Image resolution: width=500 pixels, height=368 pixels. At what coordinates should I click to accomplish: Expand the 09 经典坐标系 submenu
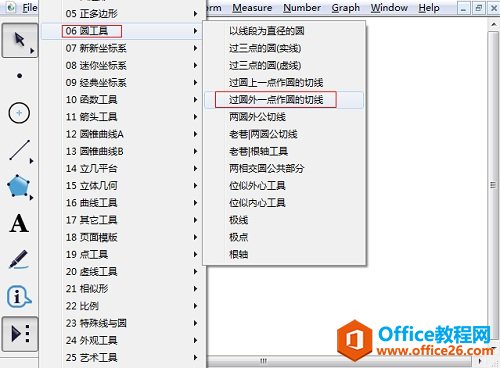tap(121, 83)
